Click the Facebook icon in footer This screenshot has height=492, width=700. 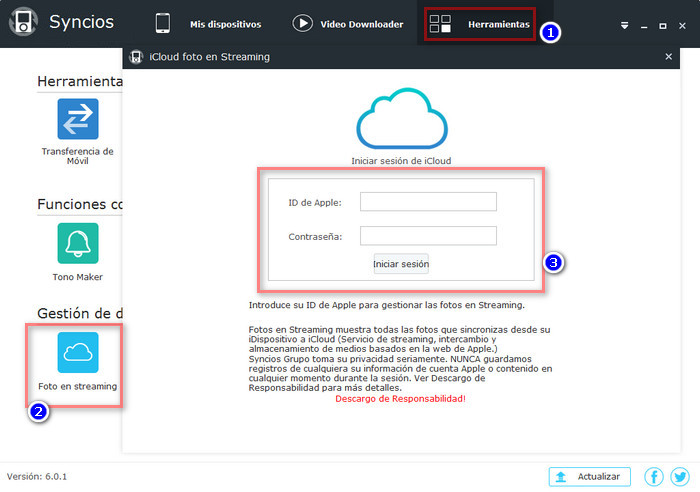pyautogui.click(x=654, y=477)
